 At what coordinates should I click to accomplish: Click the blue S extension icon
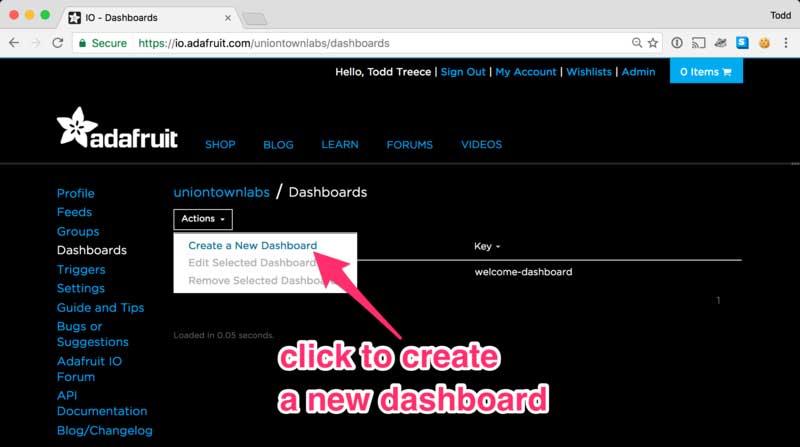[x=742, y=43]
